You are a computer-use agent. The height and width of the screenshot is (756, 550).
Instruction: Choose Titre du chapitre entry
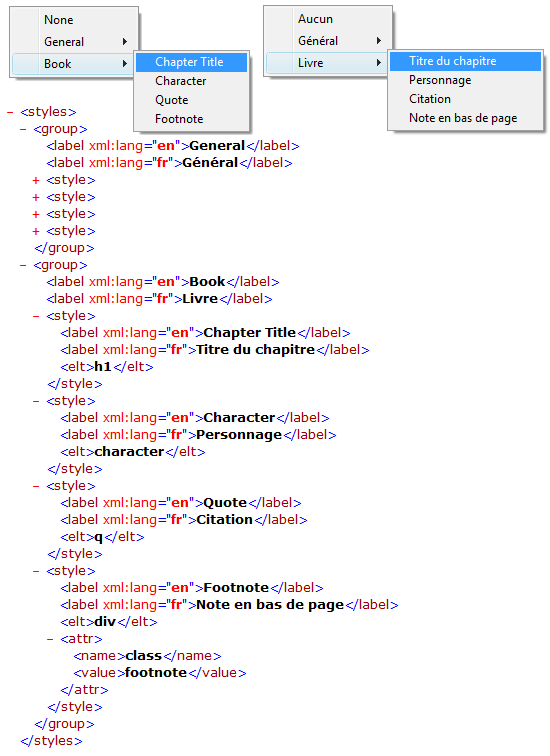465,61
